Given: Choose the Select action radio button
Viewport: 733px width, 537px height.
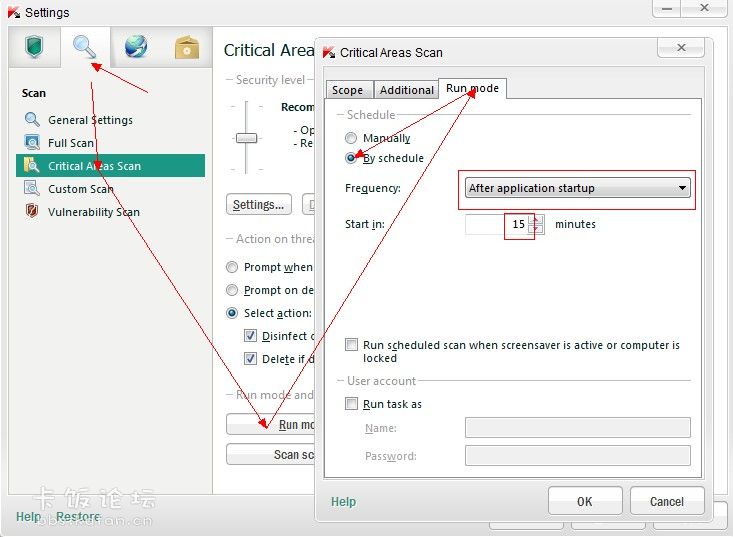Looking at the screenshot, I should pos(232,313).
